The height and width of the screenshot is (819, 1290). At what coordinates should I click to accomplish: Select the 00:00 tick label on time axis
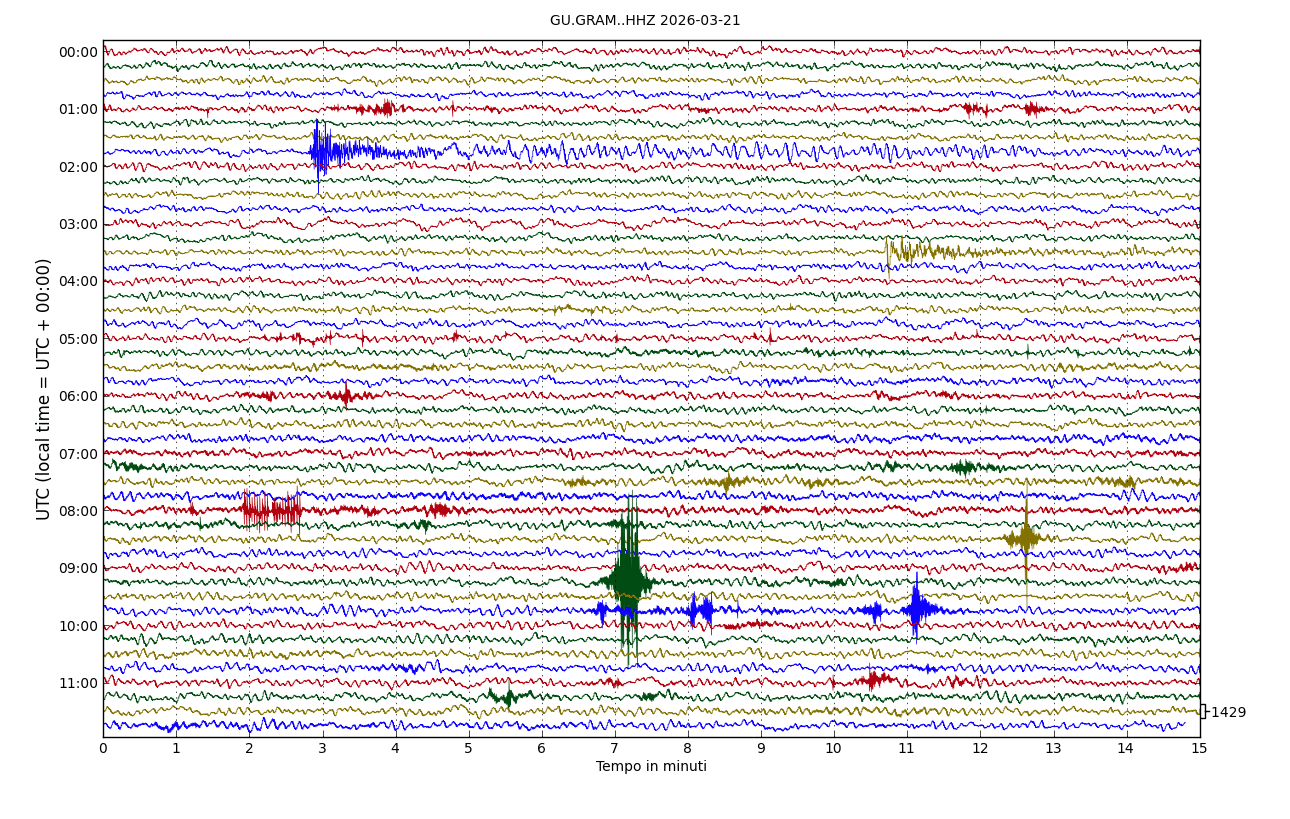point(78,53)
